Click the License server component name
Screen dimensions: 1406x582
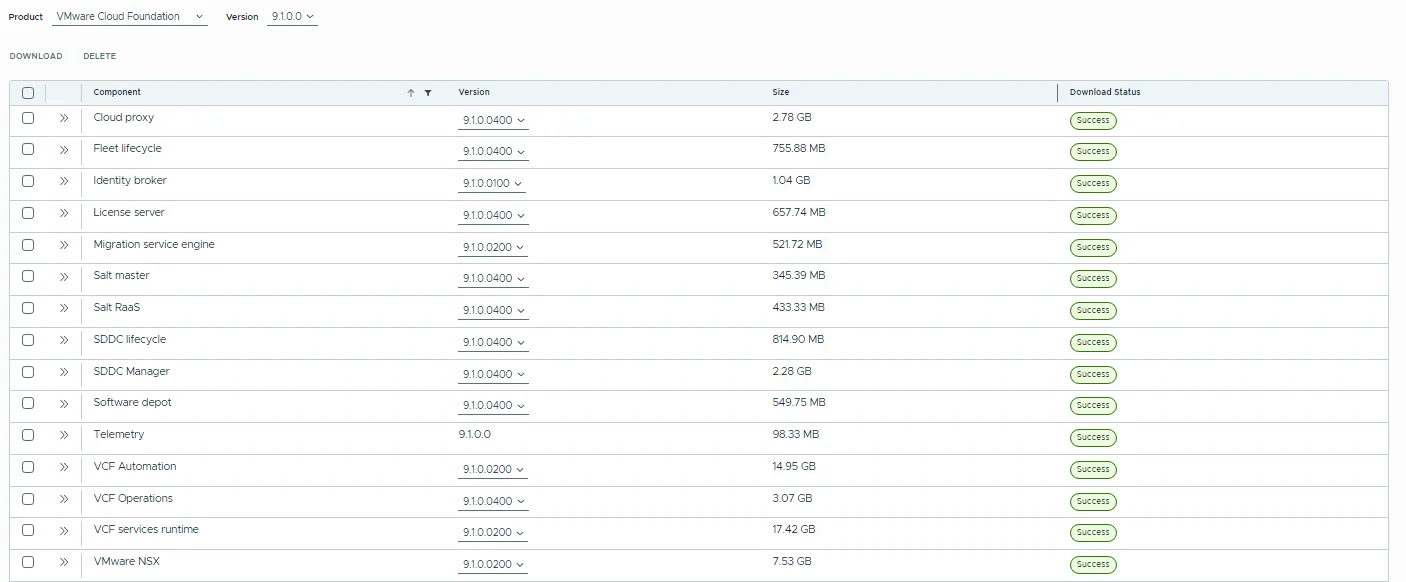pyautogui.click(x=129, y=213)
